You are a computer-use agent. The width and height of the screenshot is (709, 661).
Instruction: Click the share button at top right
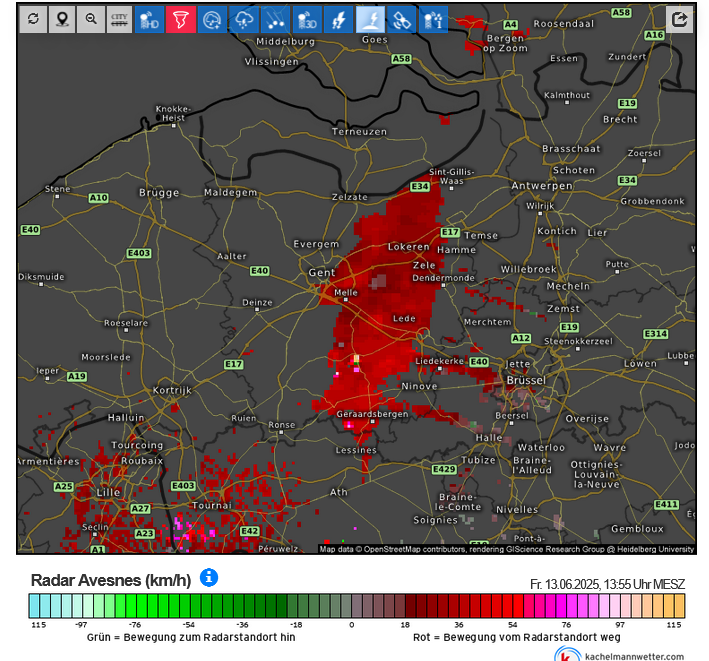point(679,19)
